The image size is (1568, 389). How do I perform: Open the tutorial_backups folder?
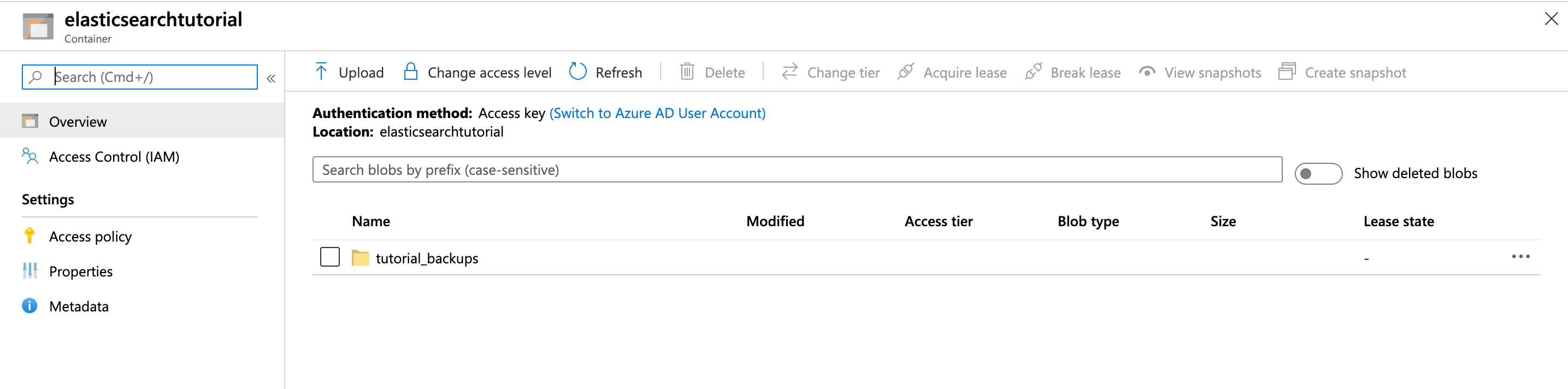point(427,259)
